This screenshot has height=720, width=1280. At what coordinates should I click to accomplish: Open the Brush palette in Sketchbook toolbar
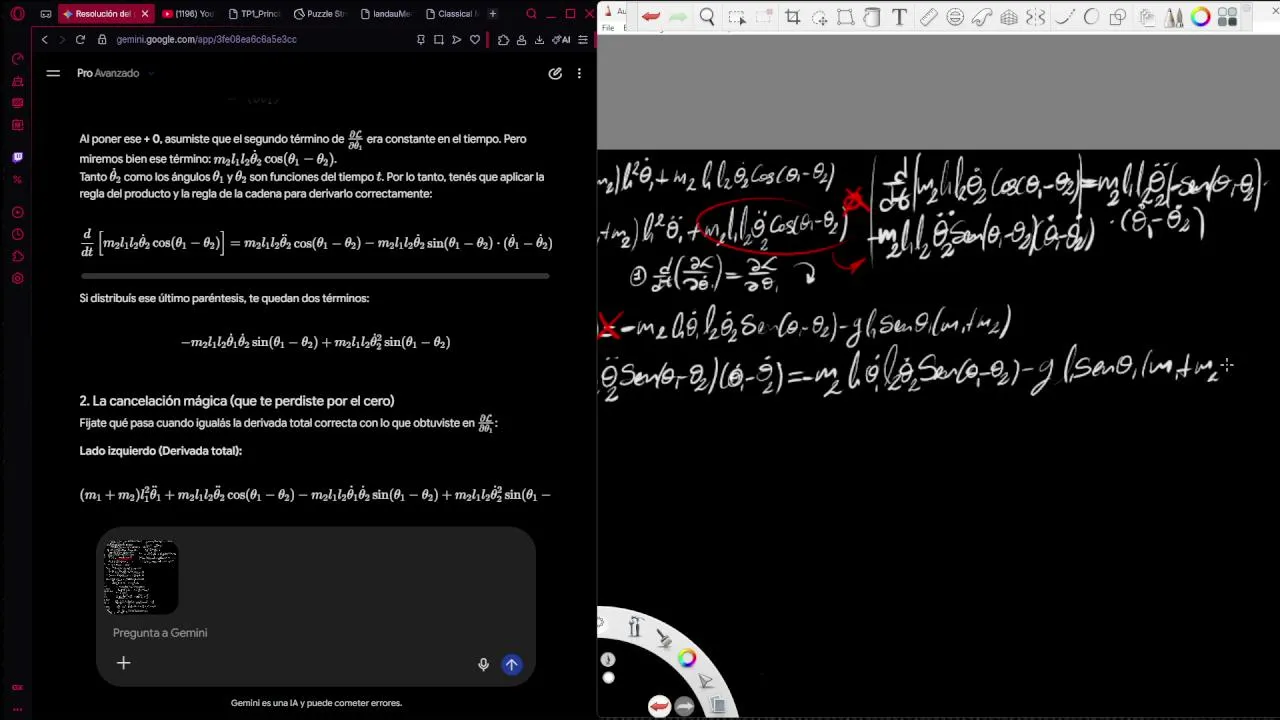coord(1173,17)
